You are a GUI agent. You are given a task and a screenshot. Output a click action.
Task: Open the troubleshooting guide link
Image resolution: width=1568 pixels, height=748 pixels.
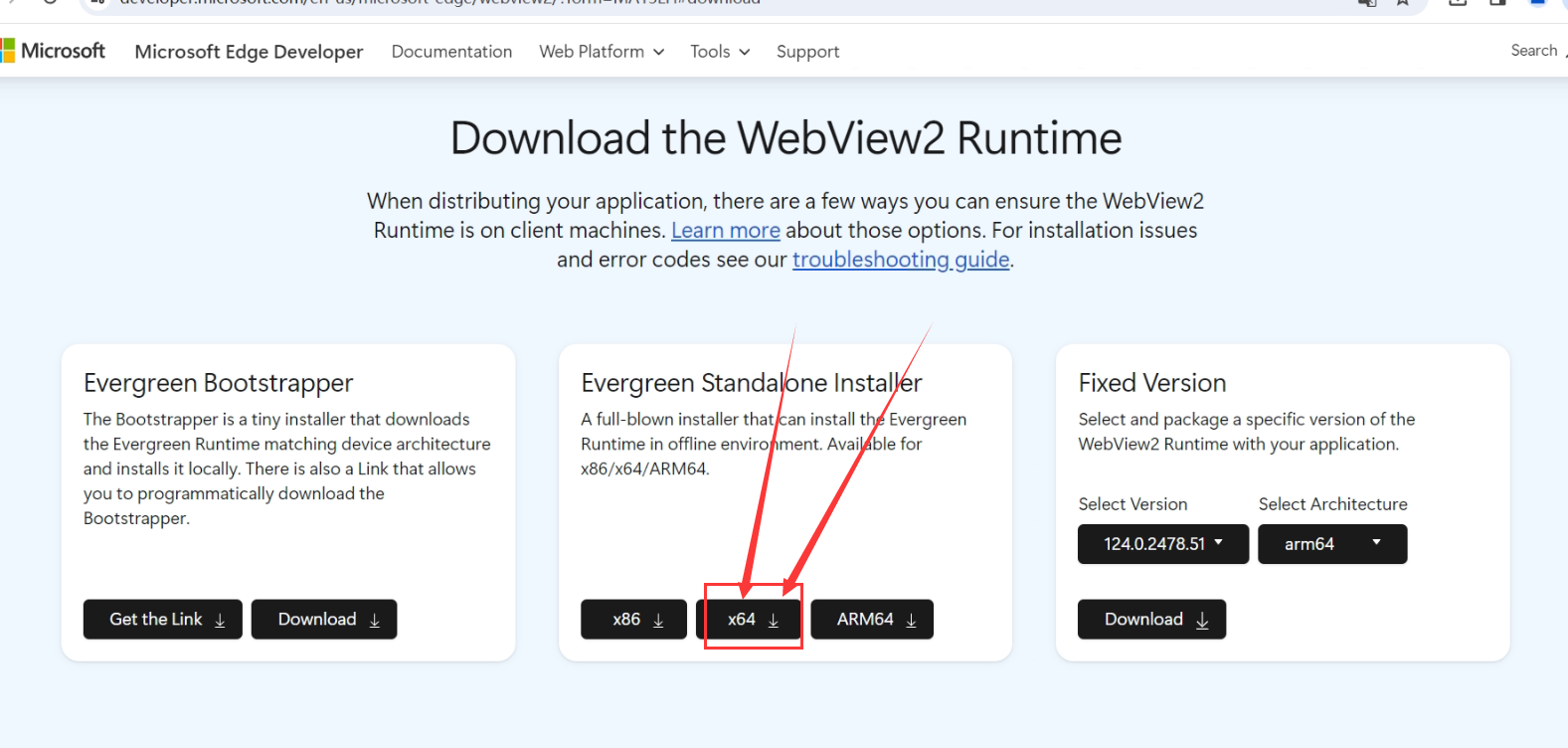point(901,260)
